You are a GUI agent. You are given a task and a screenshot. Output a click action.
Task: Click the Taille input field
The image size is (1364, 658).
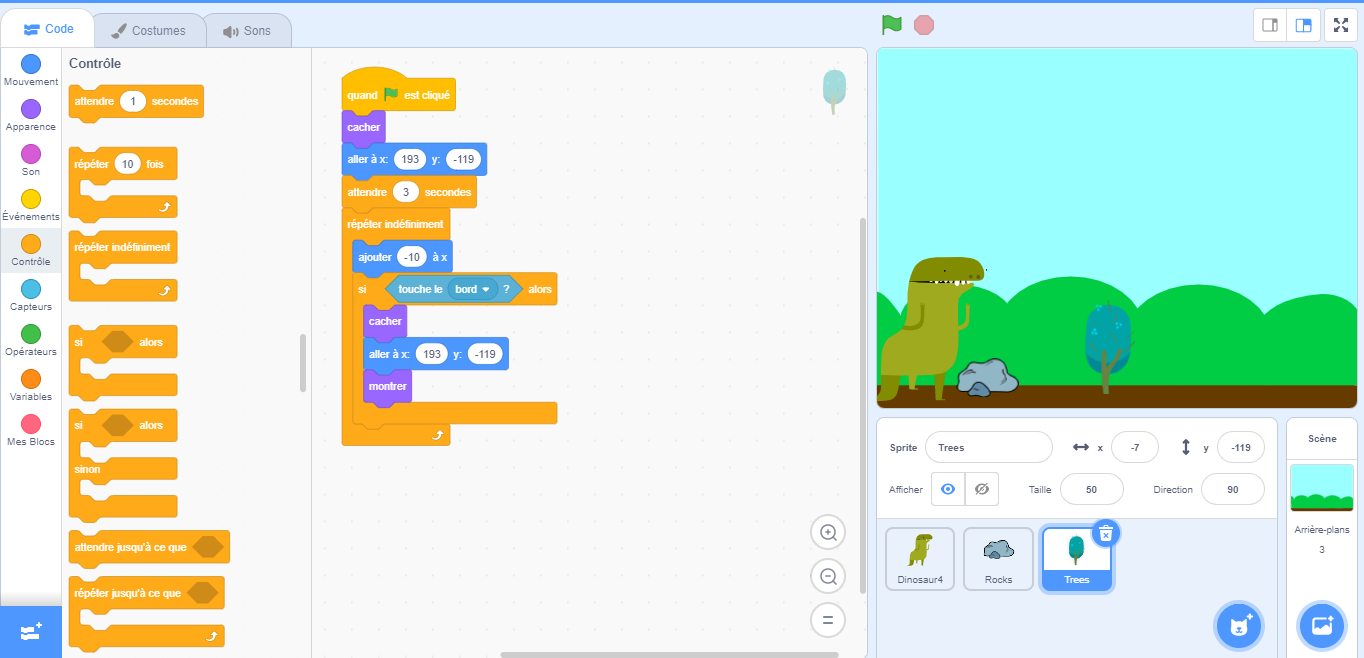1091,489
